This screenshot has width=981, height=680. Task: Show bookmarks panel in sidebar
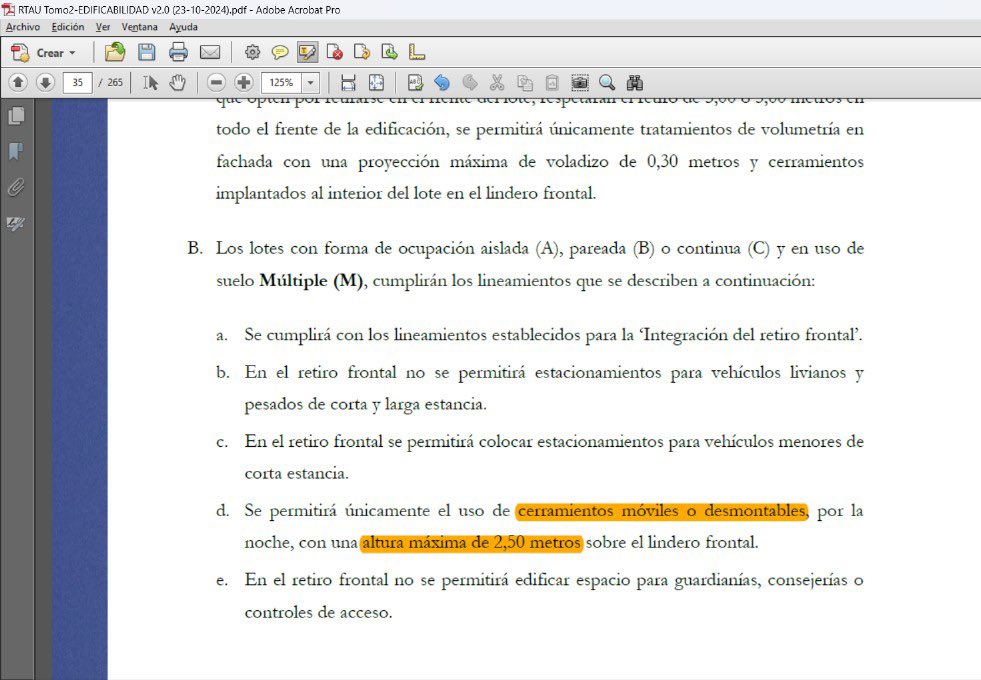click(16, 151)
